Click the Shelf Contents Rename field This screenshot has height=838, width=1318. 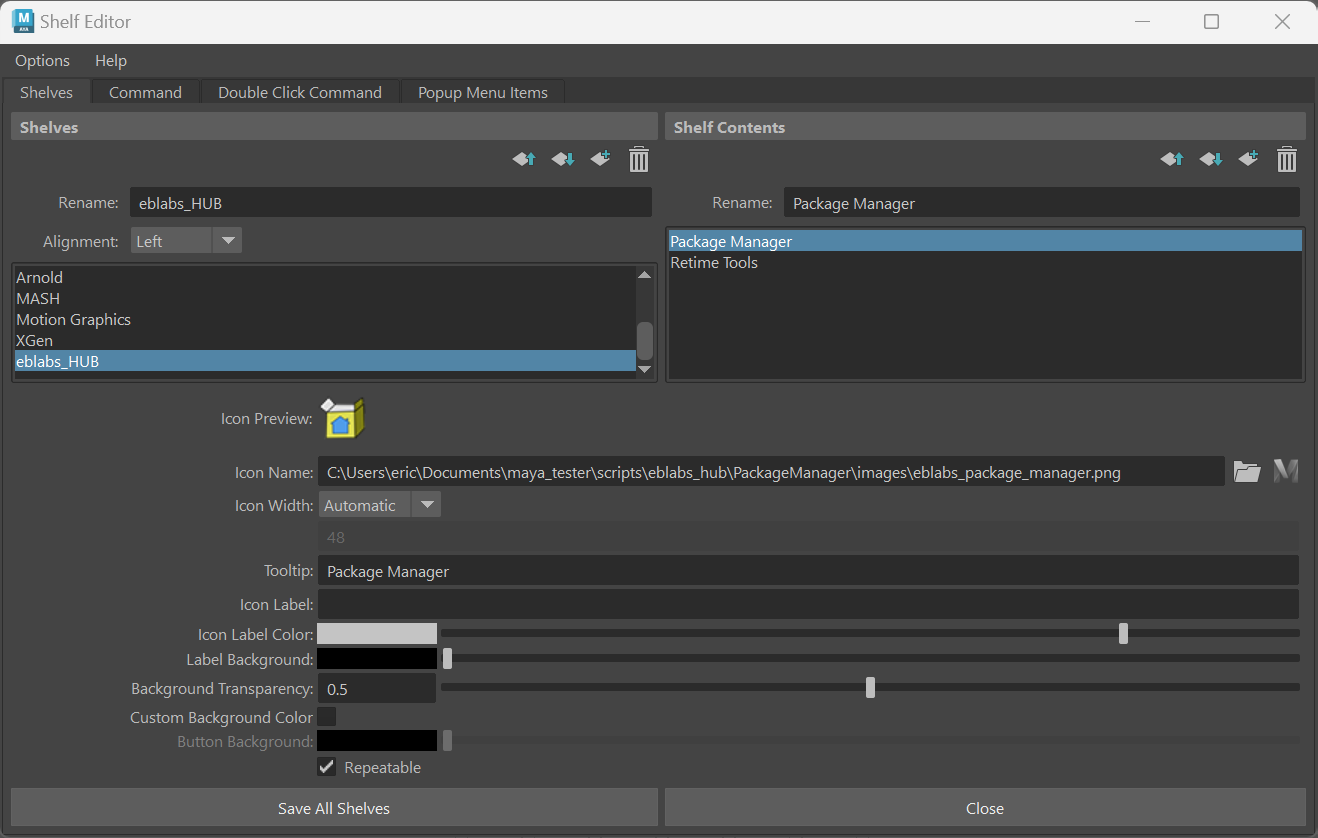[1042, 203]
